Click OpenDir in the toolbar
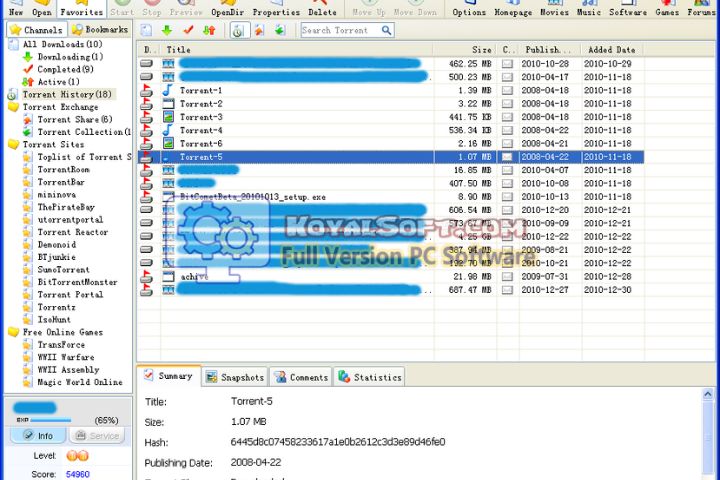 pos(227,8)
